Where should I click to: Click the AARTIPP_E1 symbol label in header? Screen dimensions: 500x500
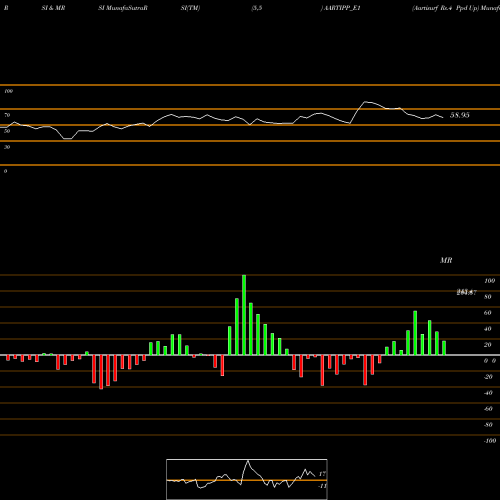342,8
